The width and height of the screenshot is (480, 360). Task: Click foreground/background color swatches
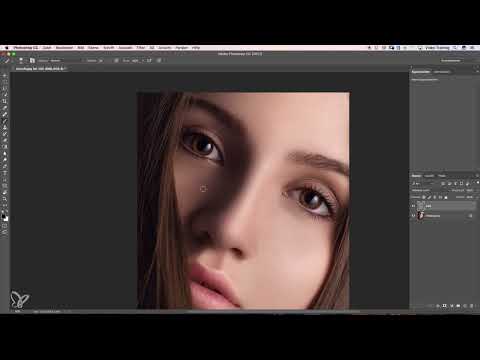click(x=5, y=217)
